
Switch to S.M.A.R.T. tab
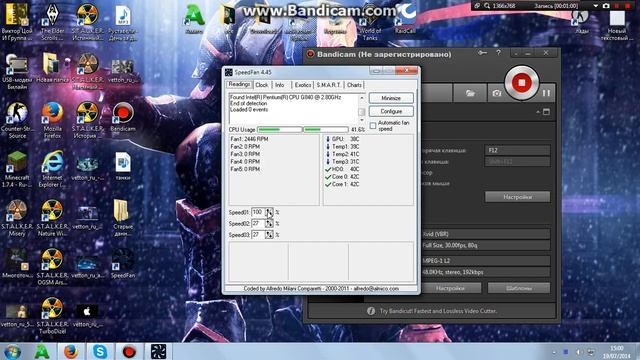329,85
